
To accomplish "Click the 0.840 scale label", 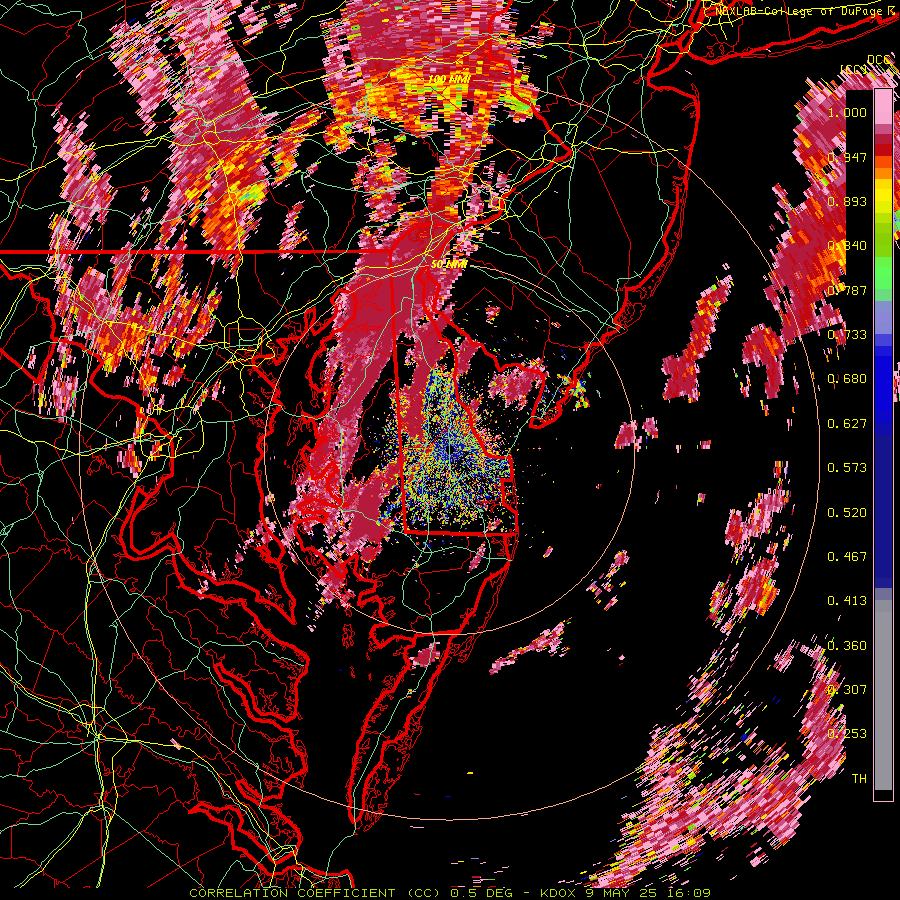I will pos(847,246).
